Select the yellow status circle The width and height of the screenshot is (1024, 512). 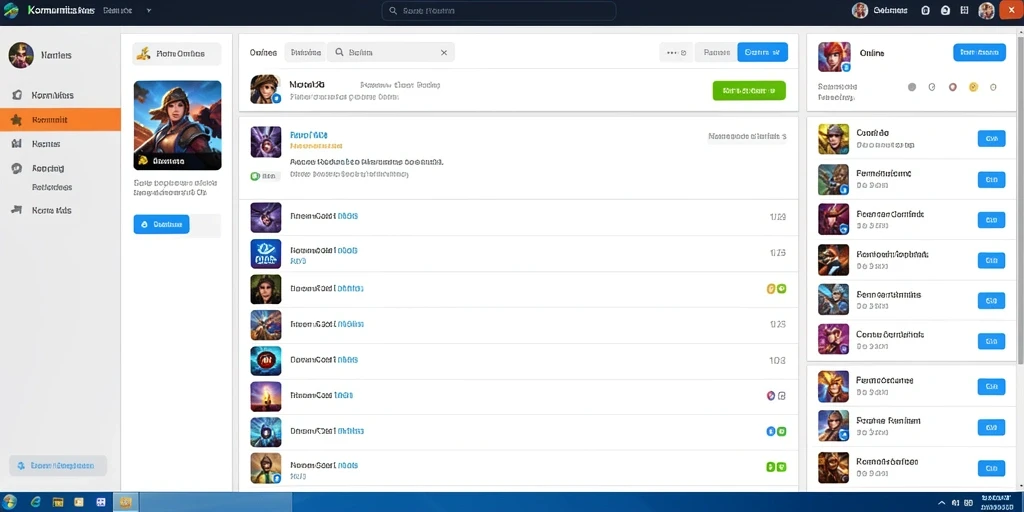(x=973, y=87)
